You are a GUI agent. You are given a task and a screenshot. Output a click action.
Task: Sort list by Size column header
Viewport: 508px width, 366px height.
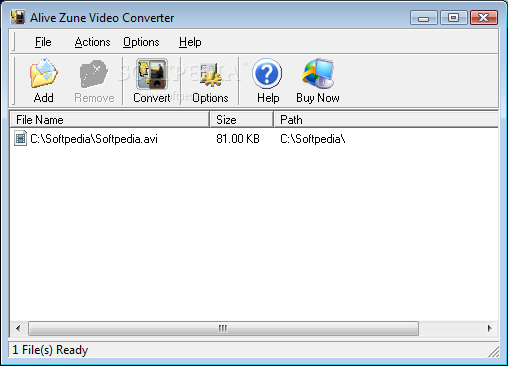pyautogui.click(x=242, y=120)
